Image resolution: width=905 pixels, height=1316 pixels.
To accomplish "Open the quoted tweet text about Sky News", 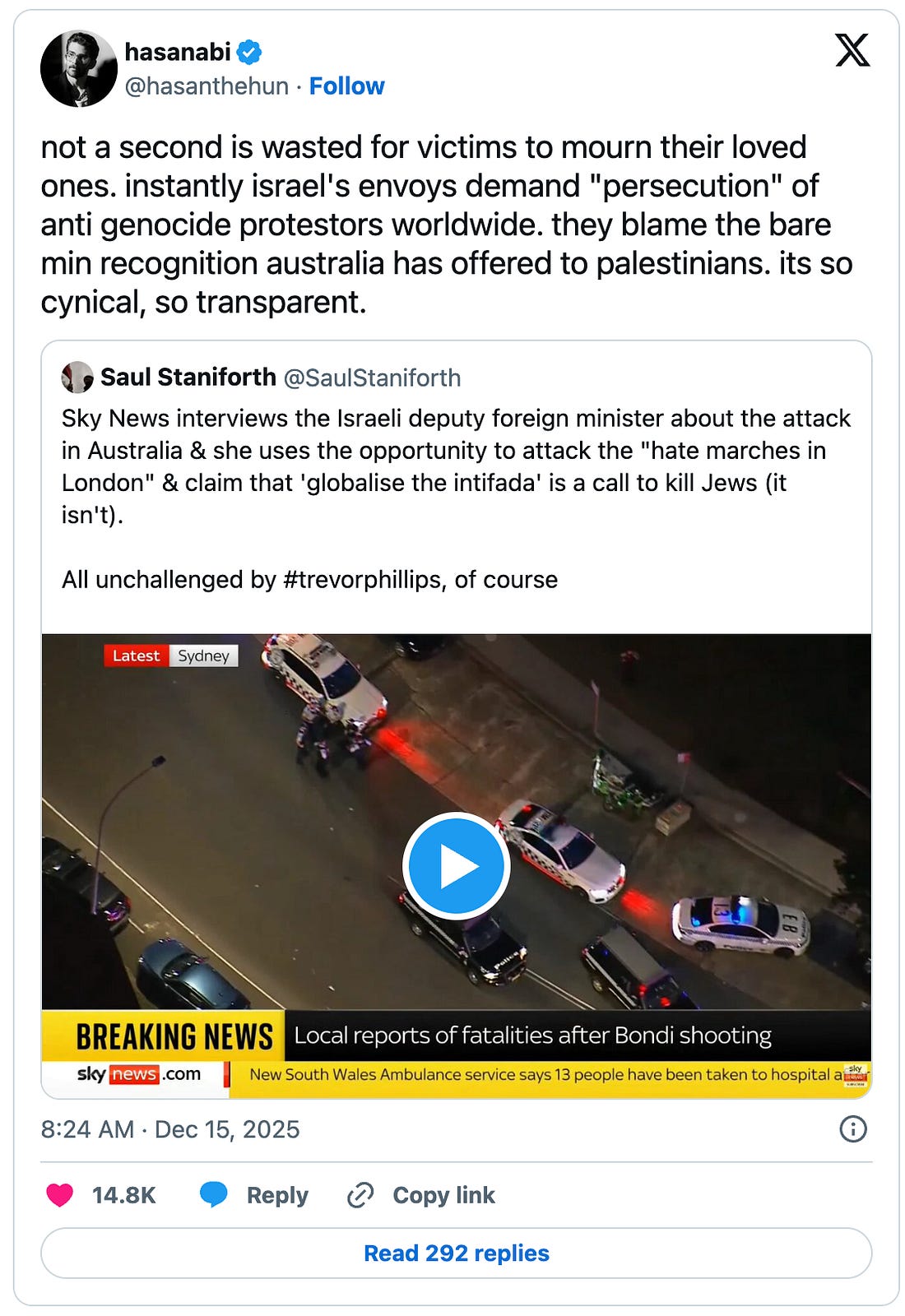I will (x=456, y=498).
